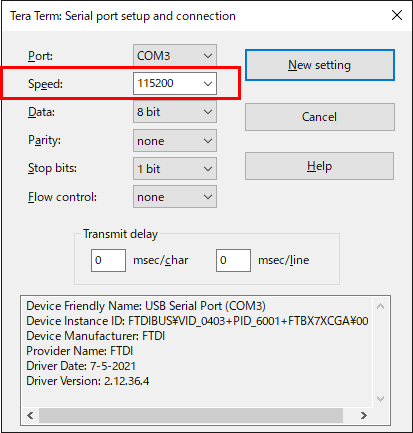
Task: Focus the msec/char transmit delay field
Action: (x=108, y=260)
